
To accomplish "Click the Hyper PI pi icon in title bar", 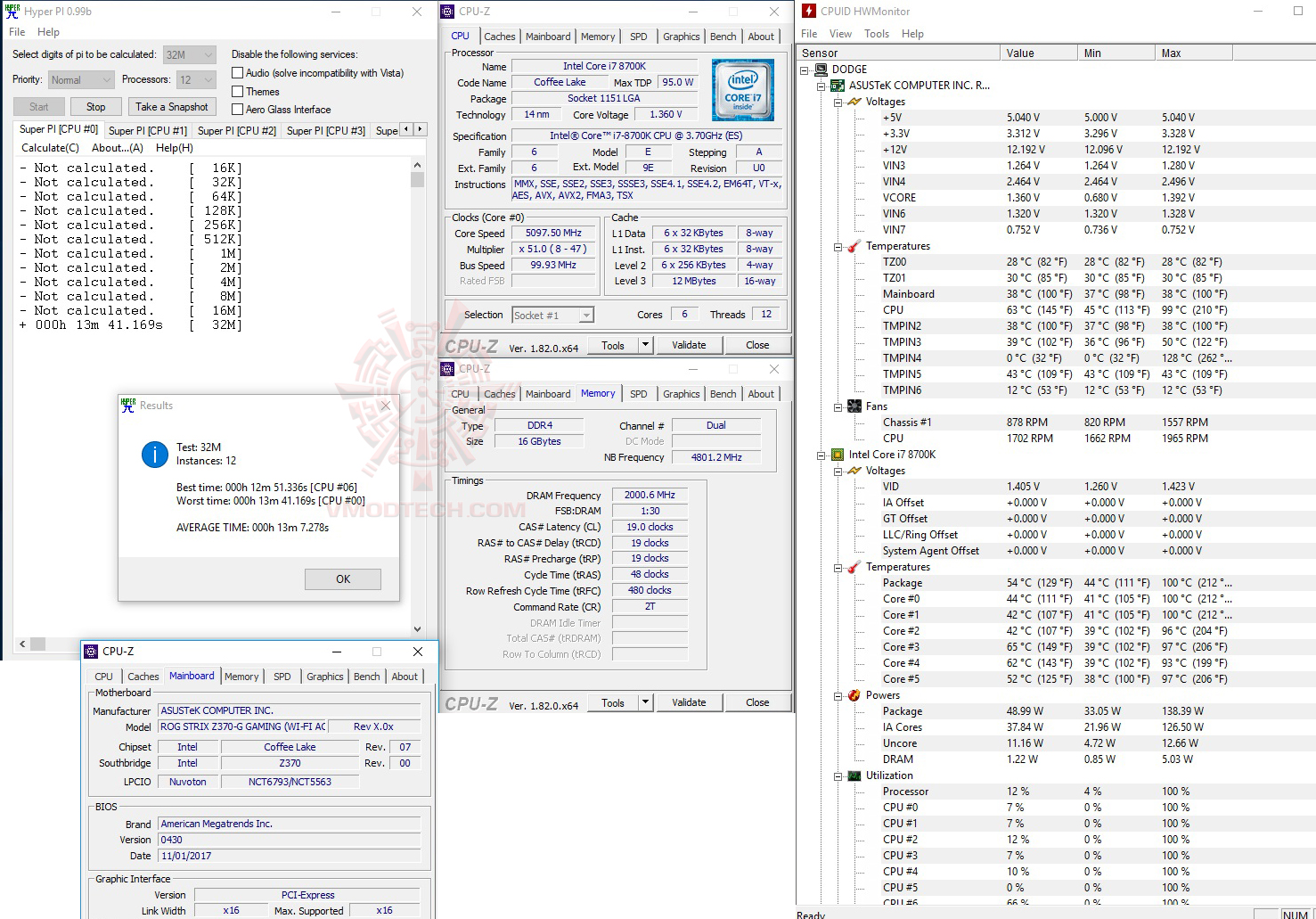I will tap(12, 11).
